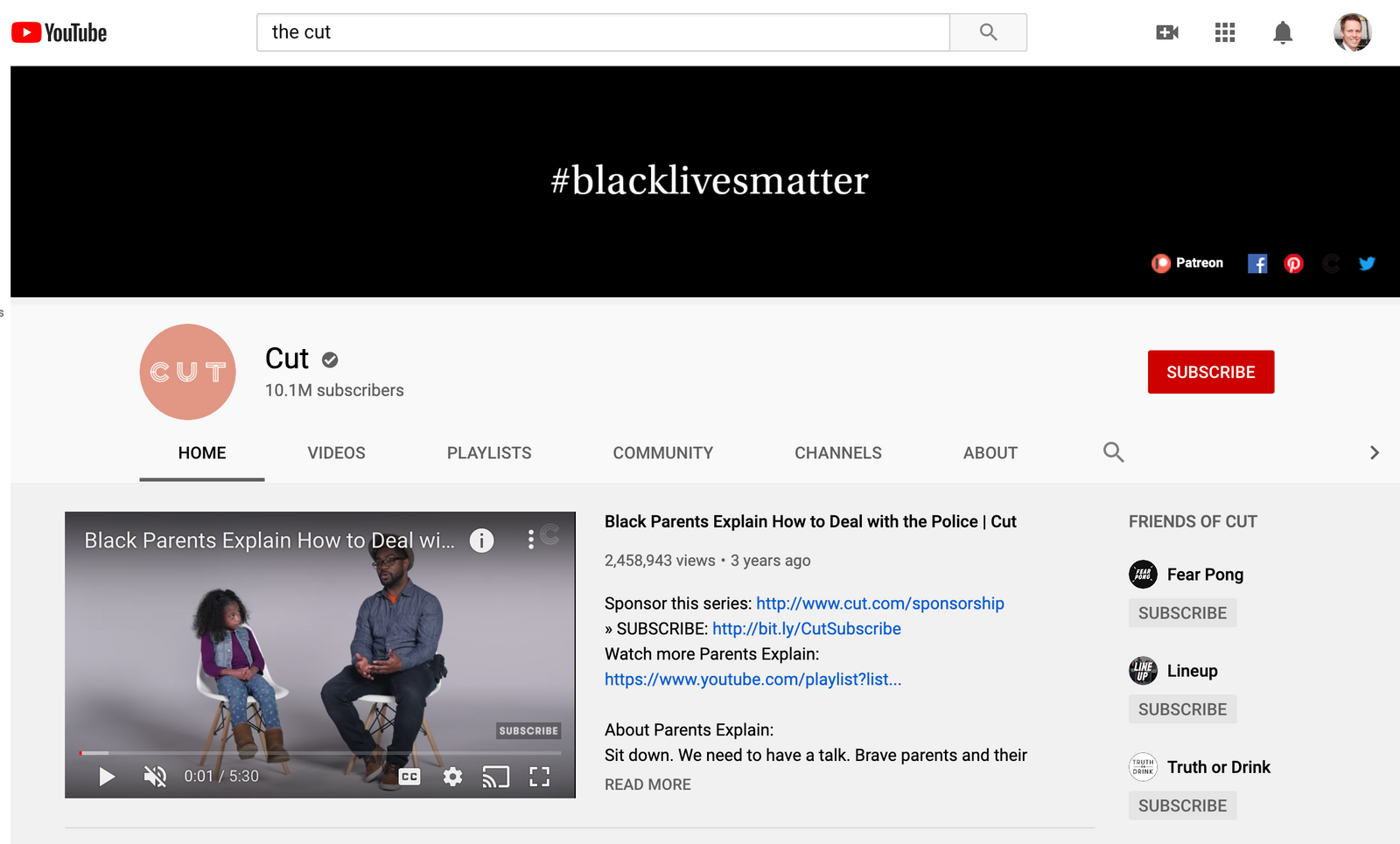This screenshot has height=844, width=1400.
Task: Unmute the video player
Action: (x=155, y=777)
